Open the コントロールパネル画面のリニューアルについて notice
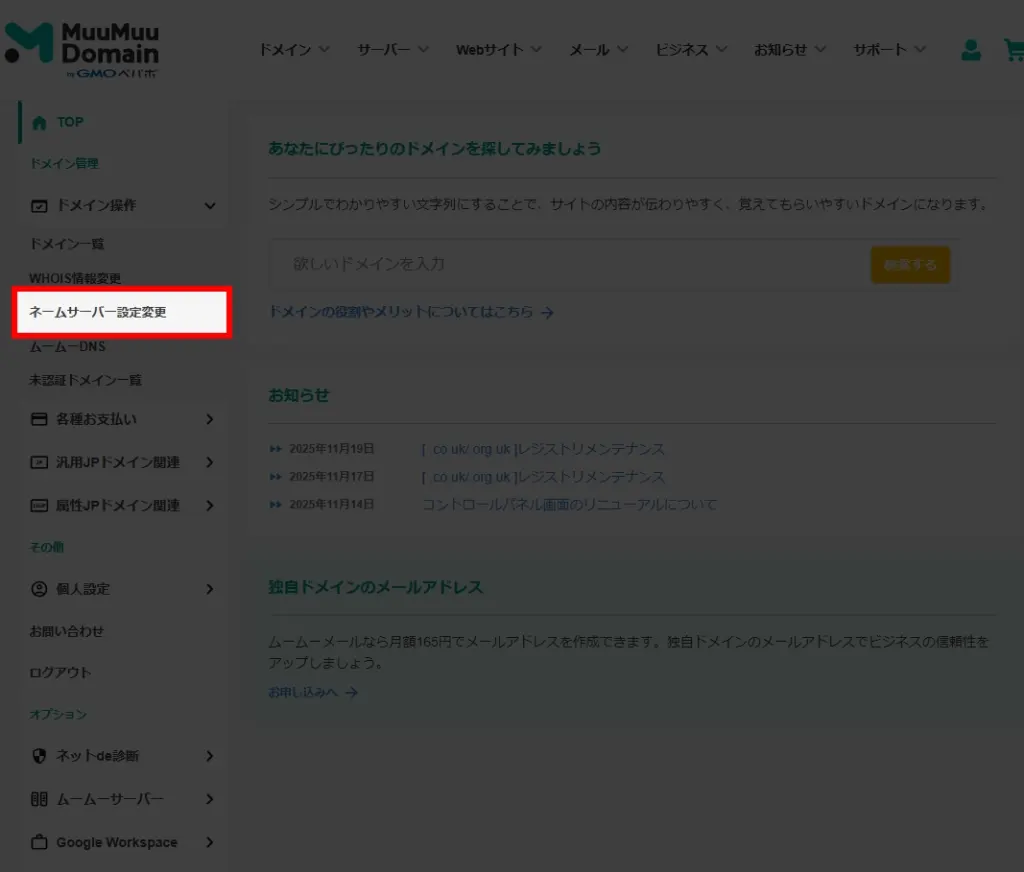 pos(569,505)
